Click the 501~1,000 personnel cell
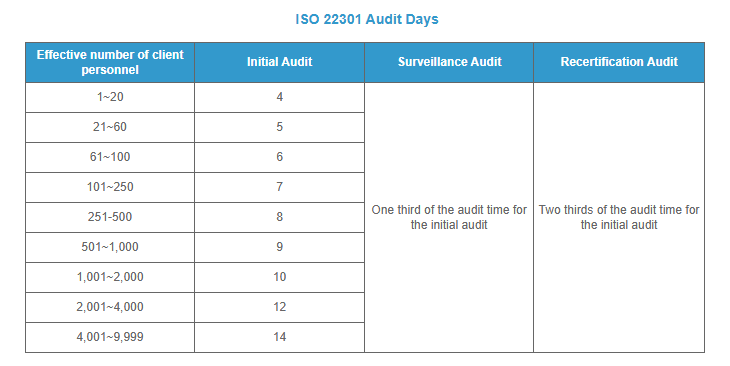Image resolution: width=730 pixels, height=366 pixels. coord(110,247)
